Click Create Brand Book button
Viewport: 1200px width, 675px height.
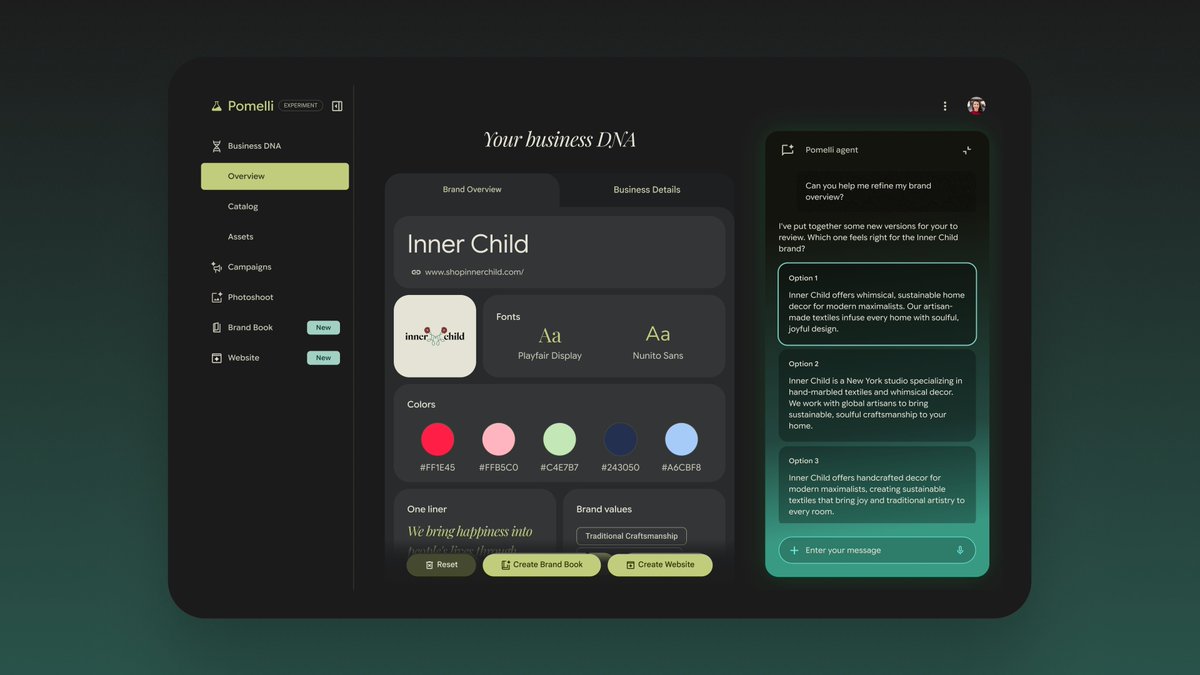coord(541,565)
